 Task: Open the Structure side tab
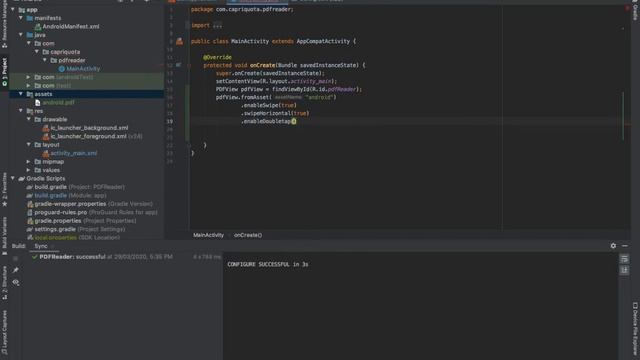coord(4,282)
